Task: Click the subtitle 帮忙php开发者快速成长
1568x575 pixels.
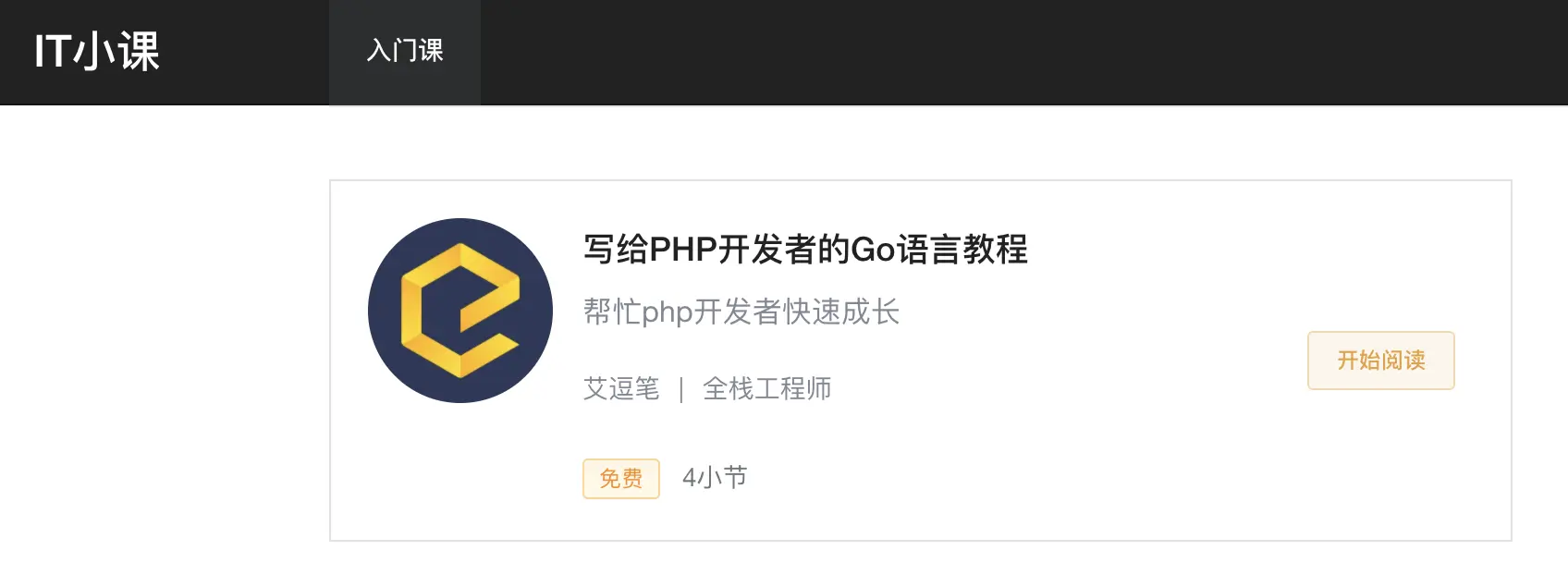Action: pos(741,312)
